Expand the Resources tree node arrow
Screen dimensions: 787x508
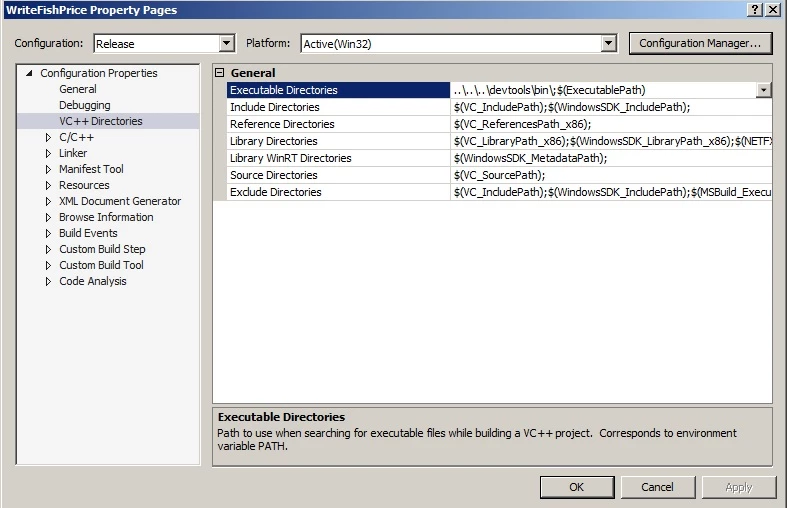pos(48,185)
